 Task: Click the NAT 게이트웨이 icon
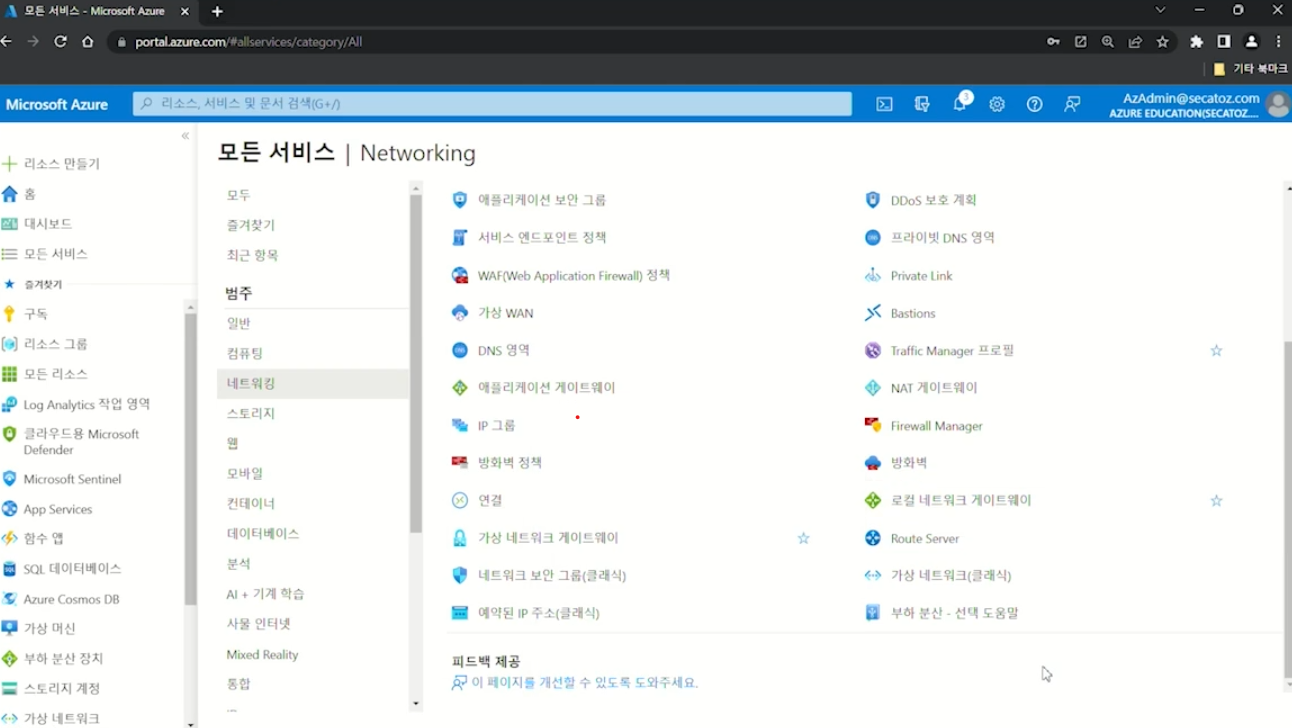pos(873,388)
